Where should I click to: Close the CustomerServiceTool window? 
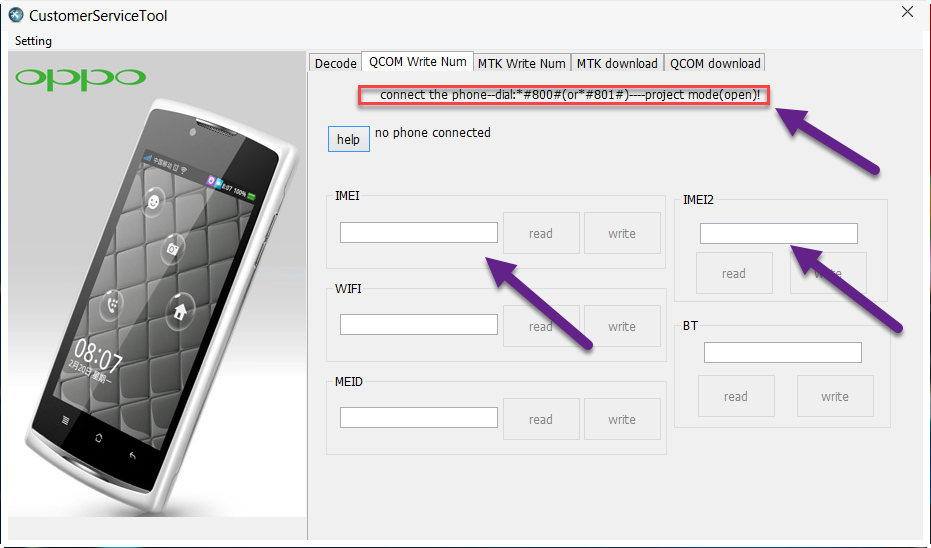907,12
